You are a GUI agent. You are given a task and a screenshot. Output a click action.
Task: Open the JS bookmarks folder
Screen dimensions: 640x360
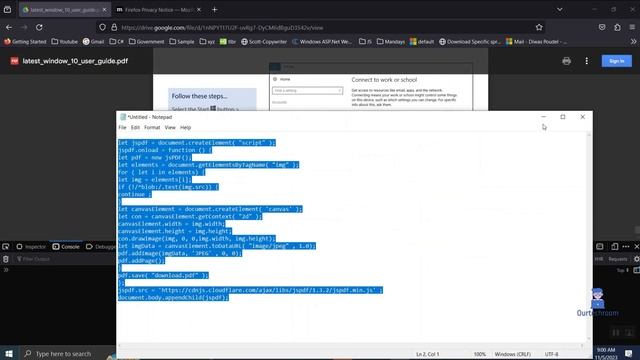[365, 42]
